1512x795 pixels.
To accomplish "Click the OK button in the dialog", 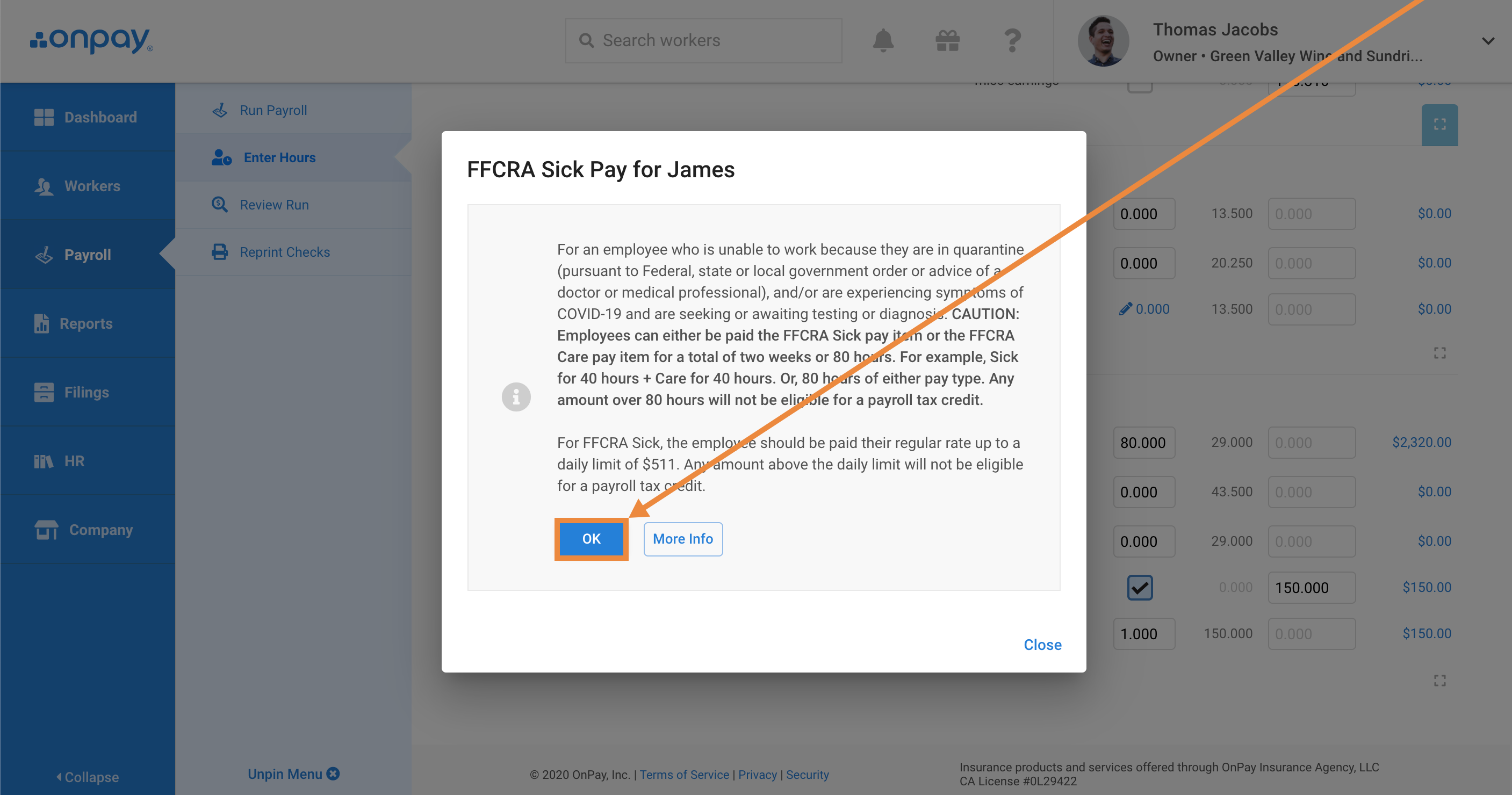I will click(591, 539).
